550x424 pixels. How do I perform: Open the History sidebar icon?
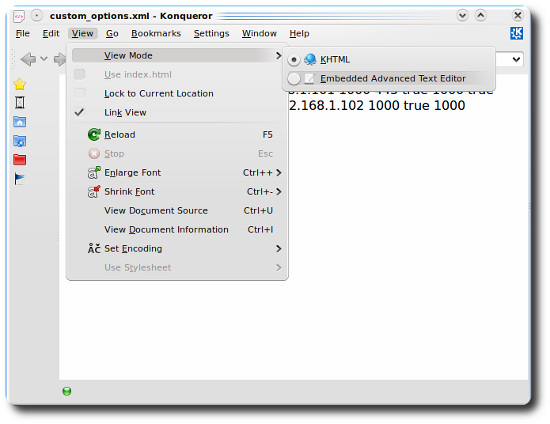point(20,103)
